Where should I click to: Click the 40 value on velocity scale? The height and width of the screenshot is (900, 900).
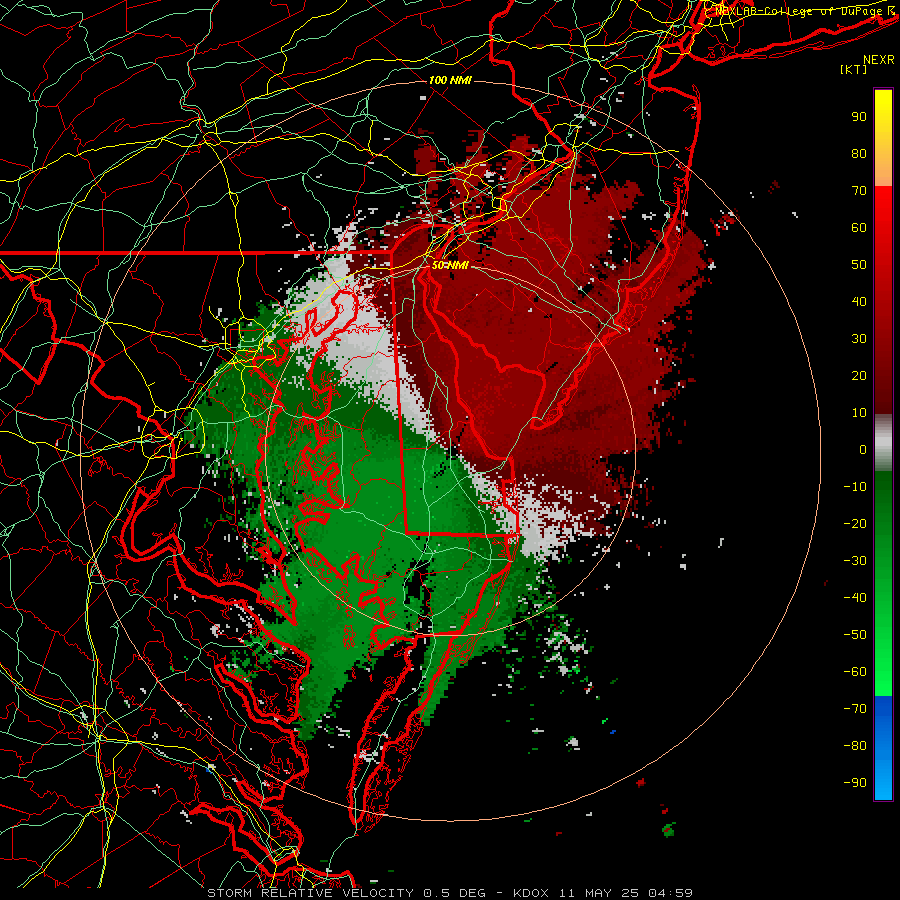coord(859,301)
